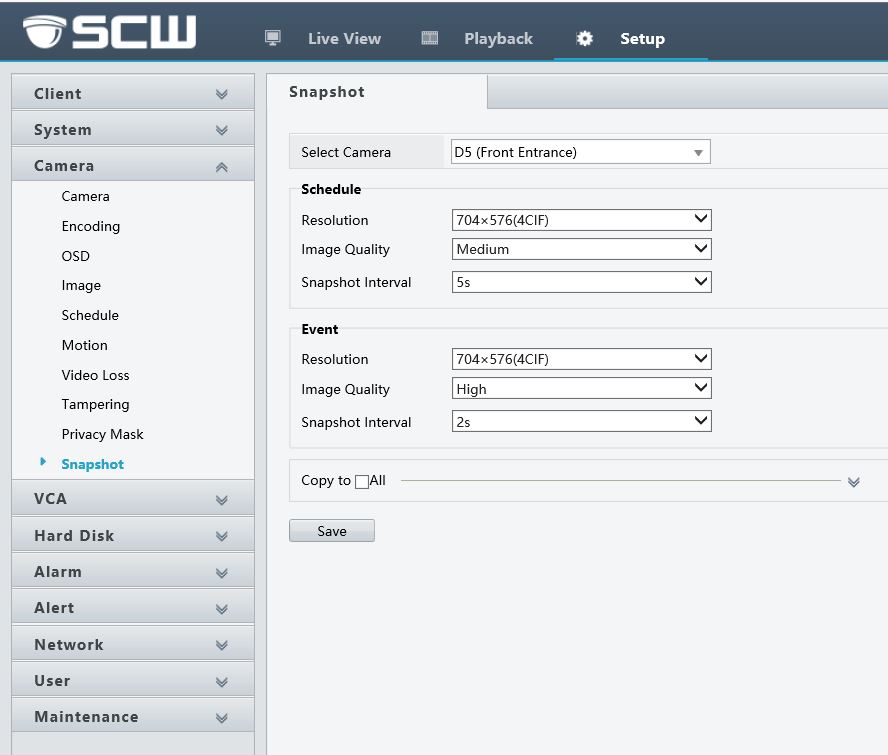Click the Save button
This screenshot has width=888, height=755.
(x=331, y=531)
